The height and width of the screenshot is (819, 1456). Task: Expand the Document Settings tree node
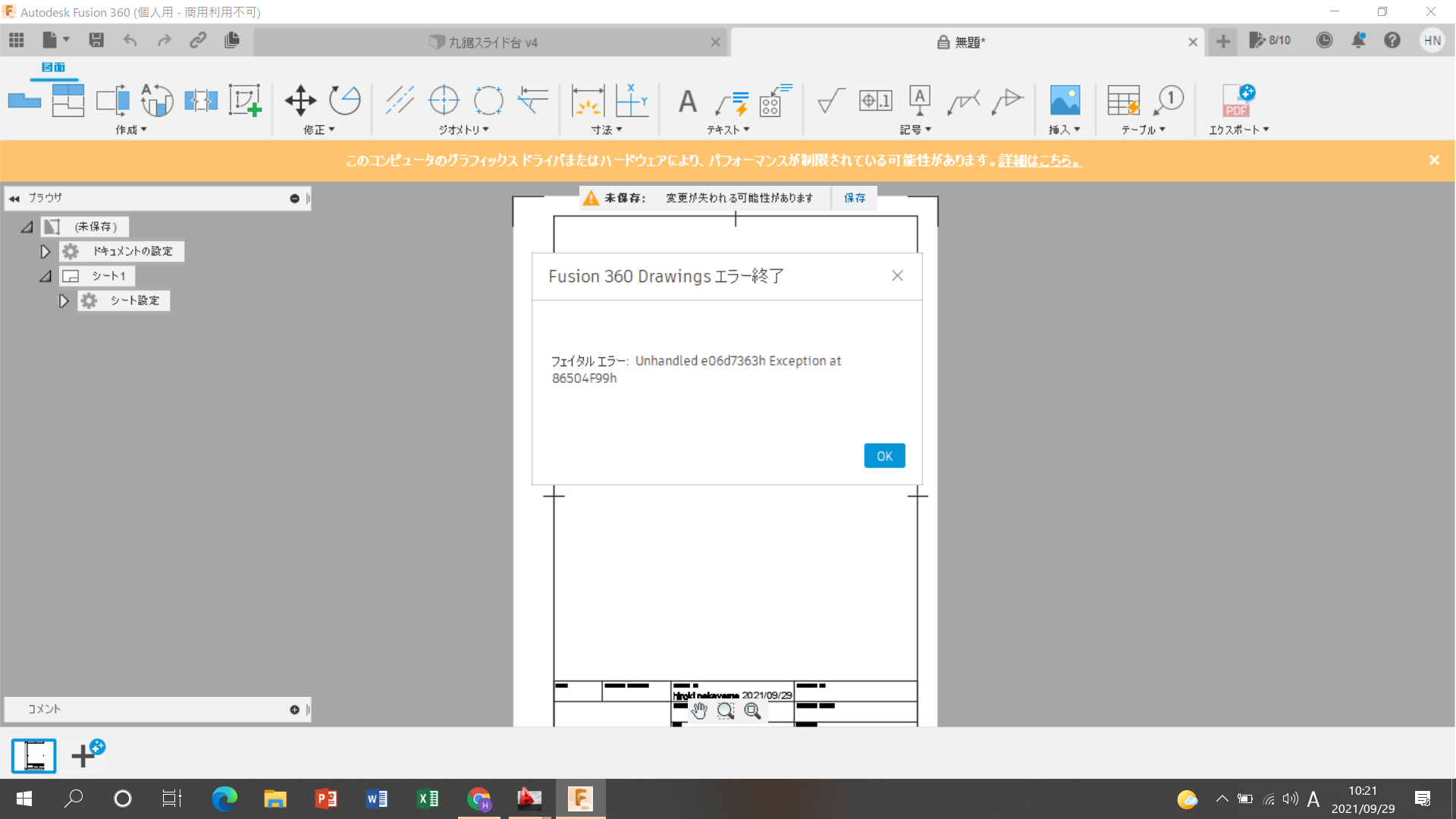pos(45,252)
